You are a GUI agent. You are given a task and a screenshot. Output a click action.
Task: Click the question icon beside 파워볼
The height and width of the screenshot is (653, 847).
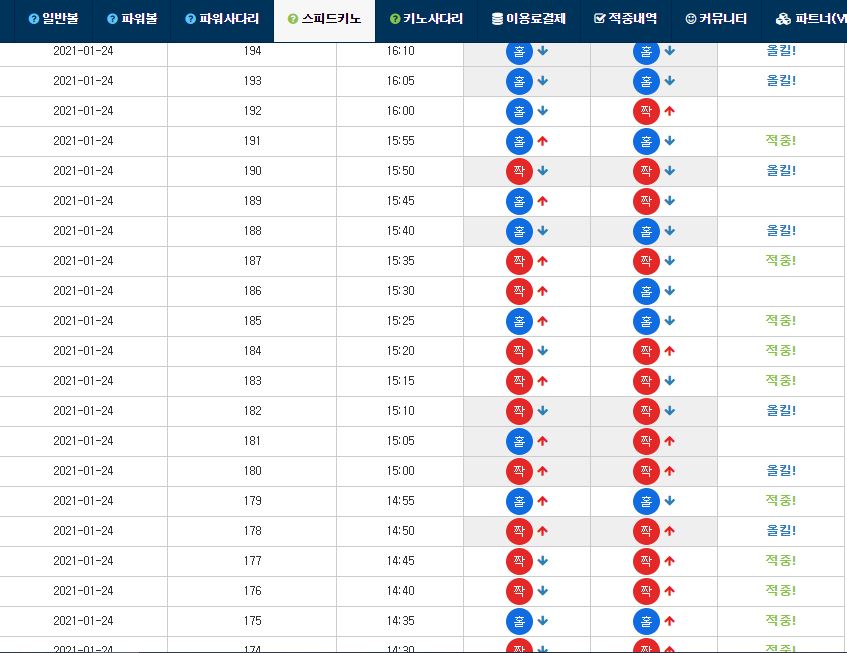[x=112, y=19]
